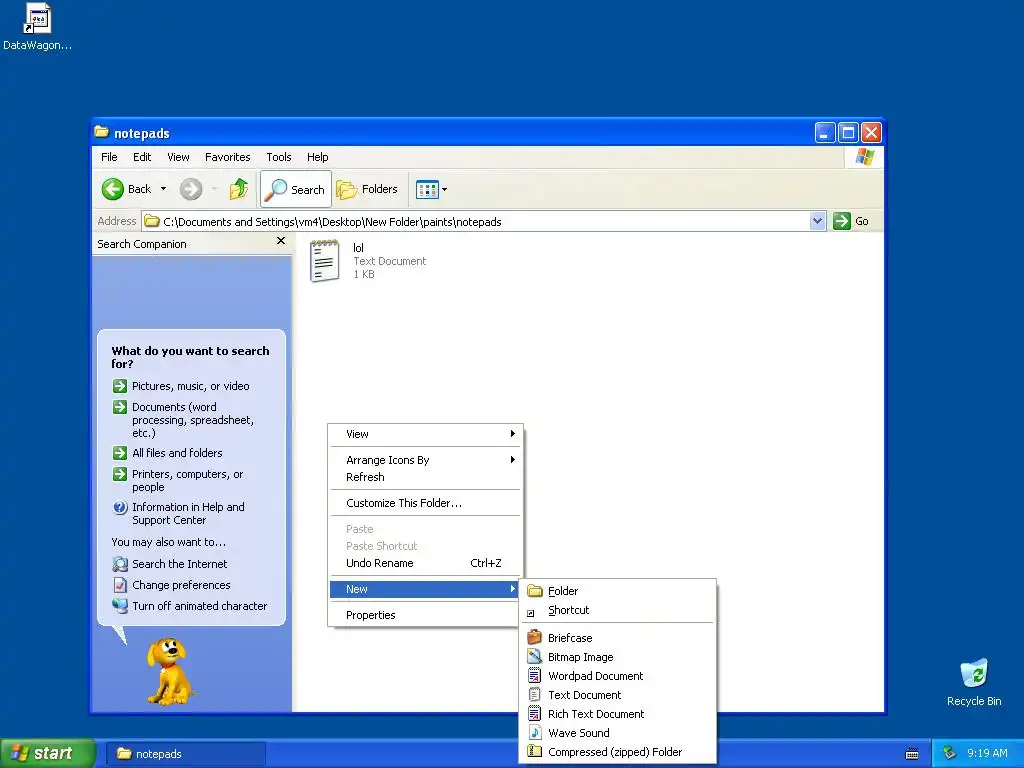The height and width of the screenshot is (768, 1024).
Task: Expand View submenu in context menu
Action: point(425,434)
